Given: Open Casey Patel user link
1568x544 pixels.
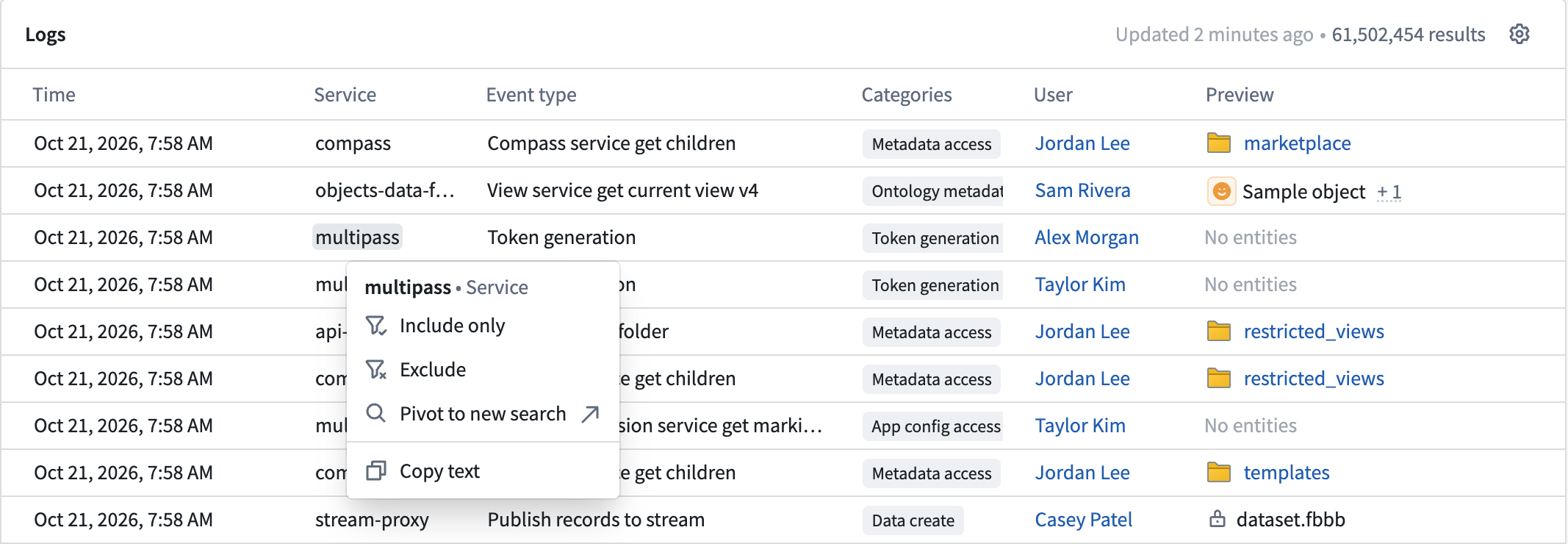Looking at the screenshot, I should click(x=1084, y=520).
